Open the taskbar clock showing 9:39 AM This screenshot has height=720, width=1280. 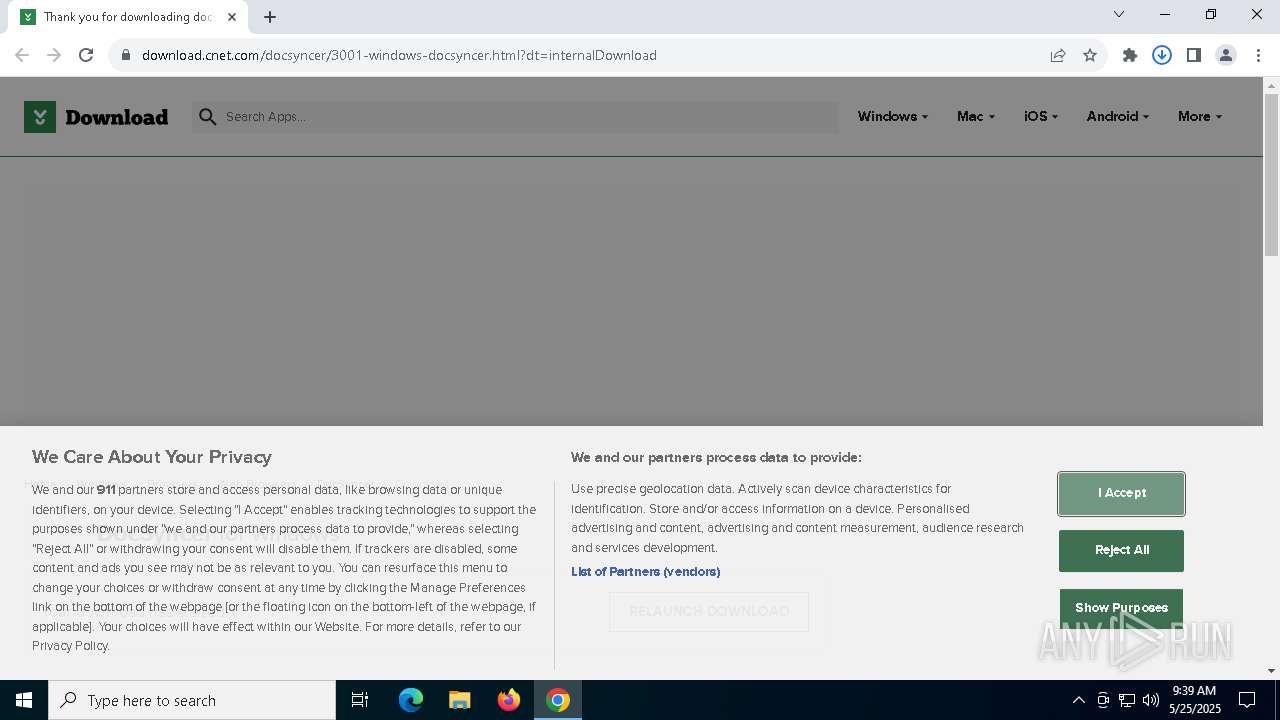(1195, 700)
